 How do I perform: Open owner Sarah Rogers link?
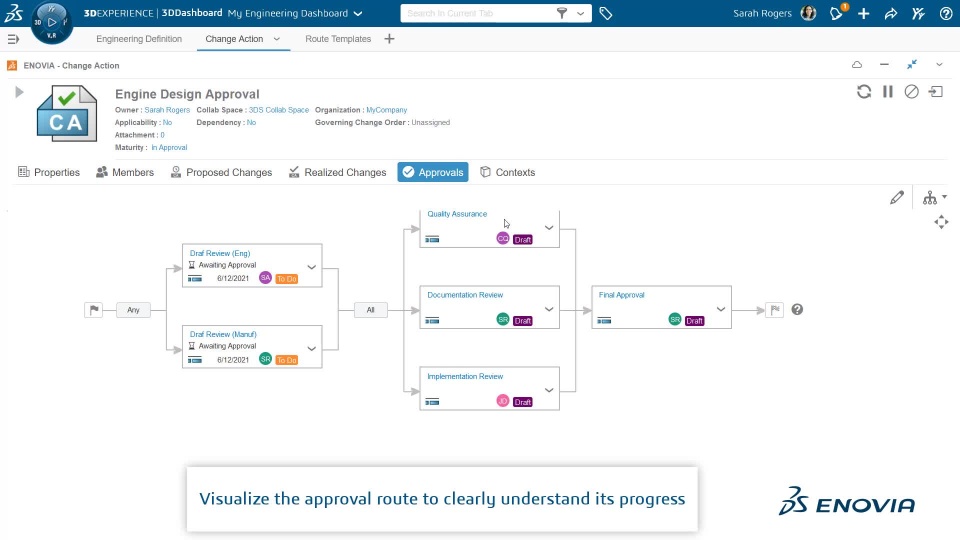pyautogui.click(x=167, y=110)
